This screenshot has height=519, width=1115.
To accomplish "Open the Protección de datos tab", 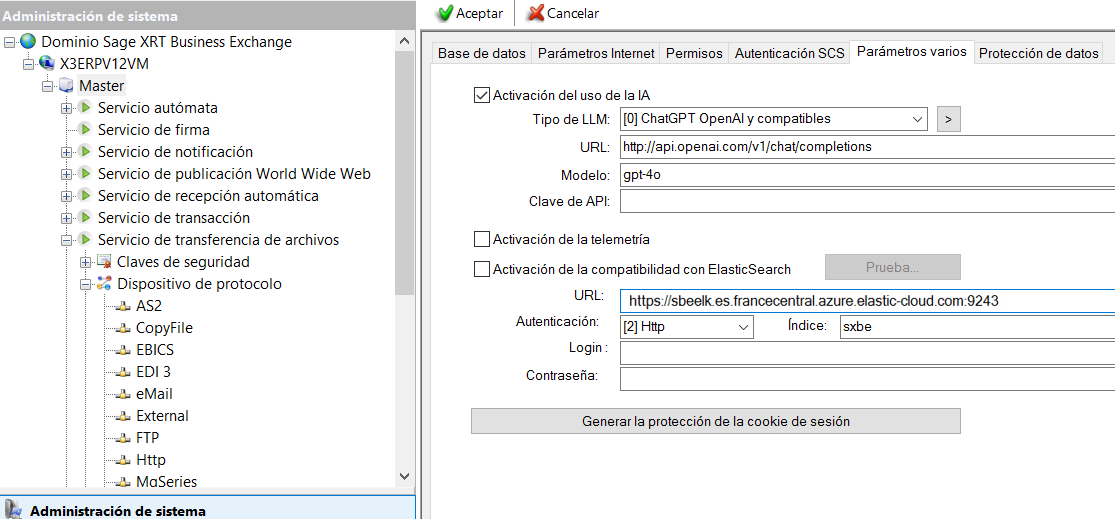I will pyautogui.click(x=1038, y=54).
